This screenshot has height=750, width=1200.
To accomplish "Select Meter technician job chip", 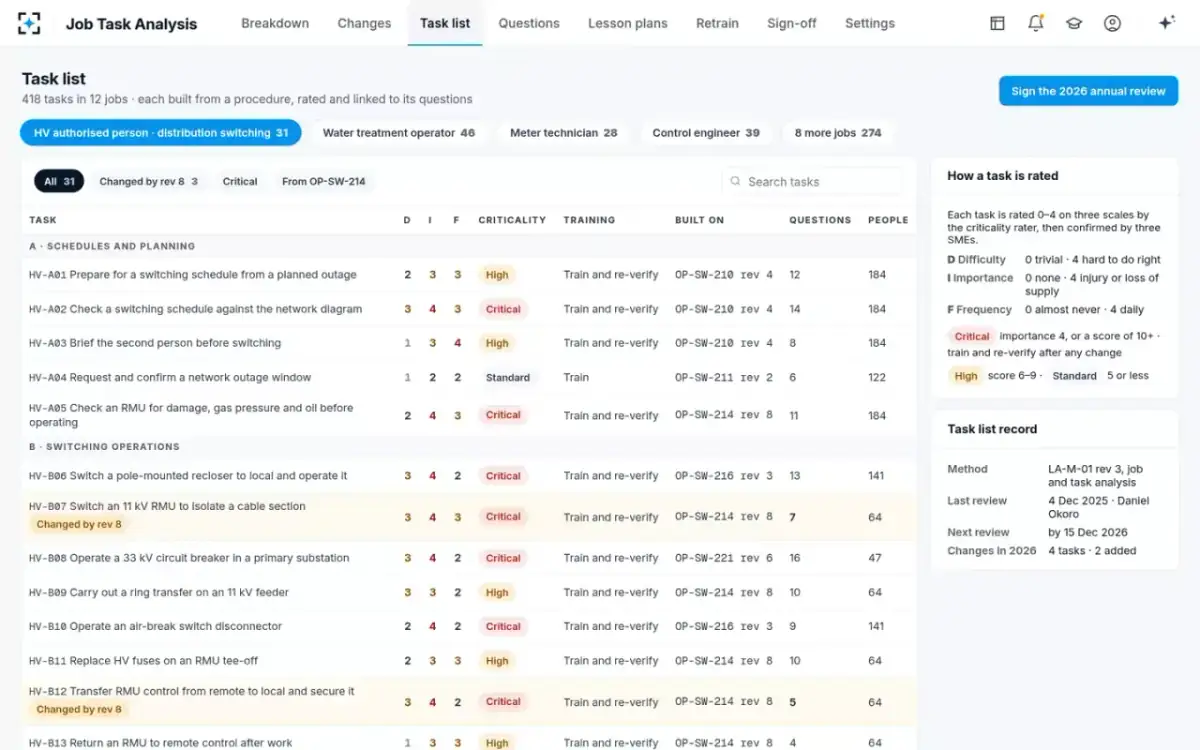I will (x=563, y=133).
